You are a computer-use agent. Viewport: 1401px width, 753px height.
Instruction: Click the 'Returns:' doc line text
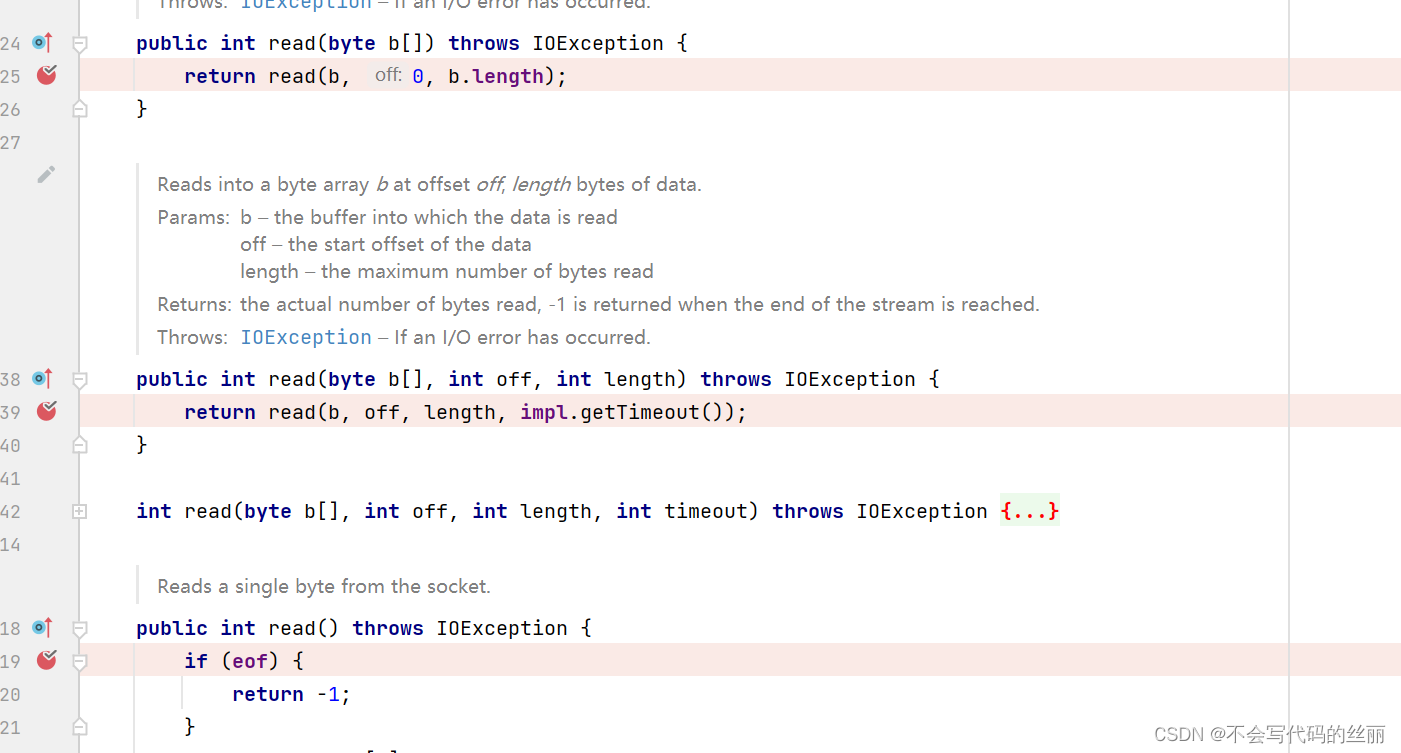click(598, 304)
